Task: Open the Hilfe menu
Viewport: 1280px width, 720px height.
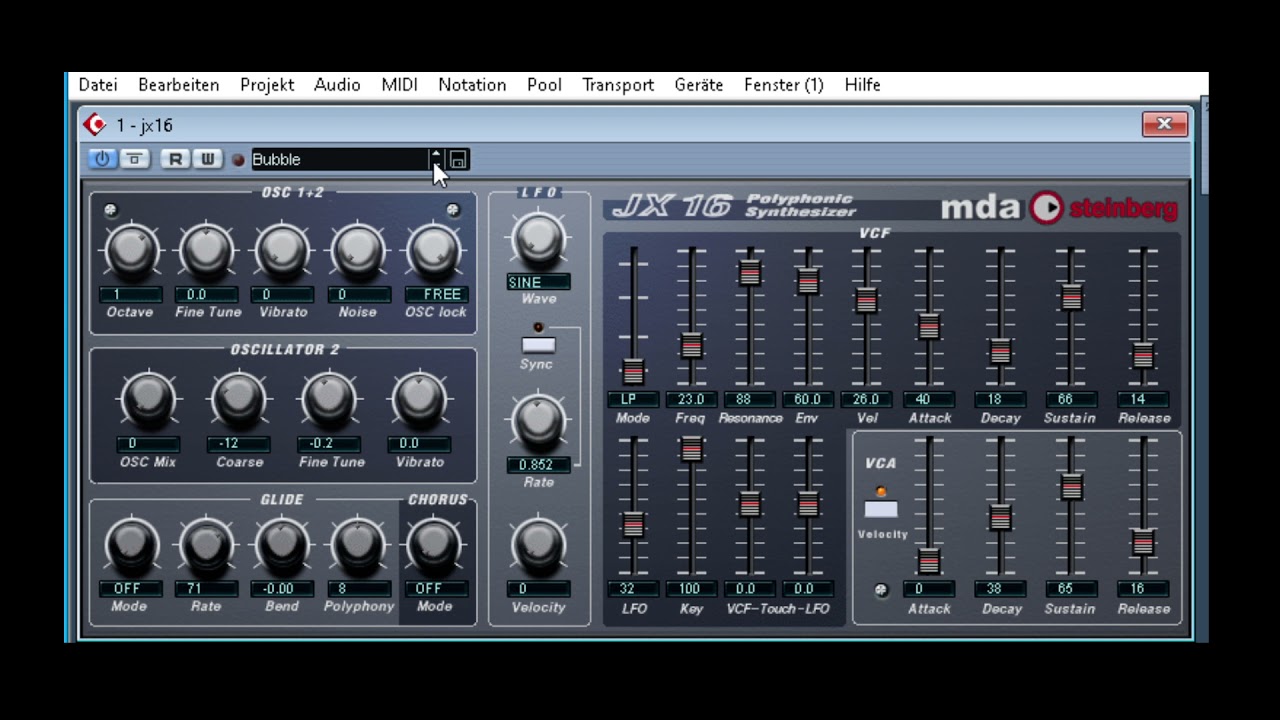Action: (x=862, y=85)
